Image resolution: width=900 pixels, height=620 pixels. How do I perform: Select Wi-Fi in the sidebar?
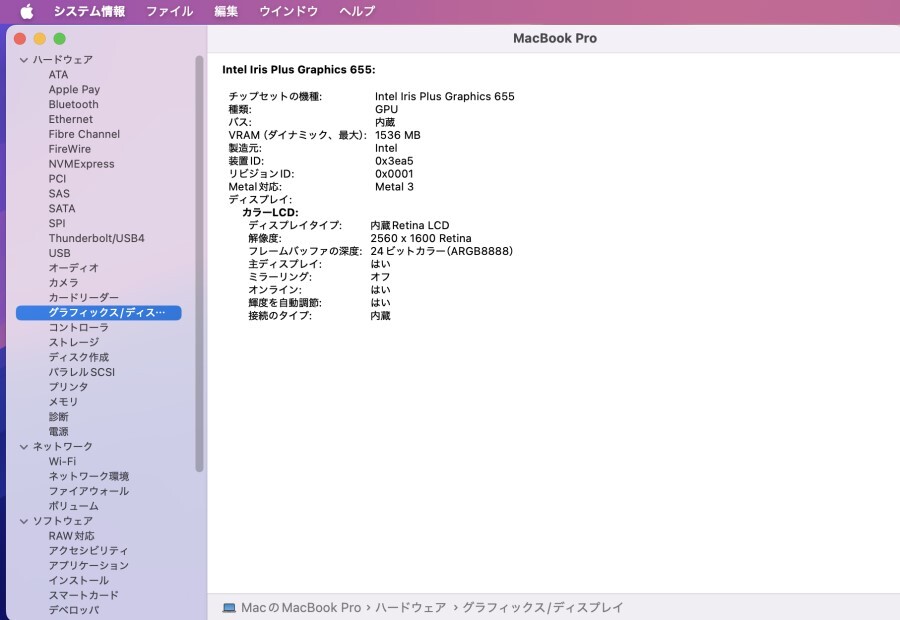(x=62, y=462)
